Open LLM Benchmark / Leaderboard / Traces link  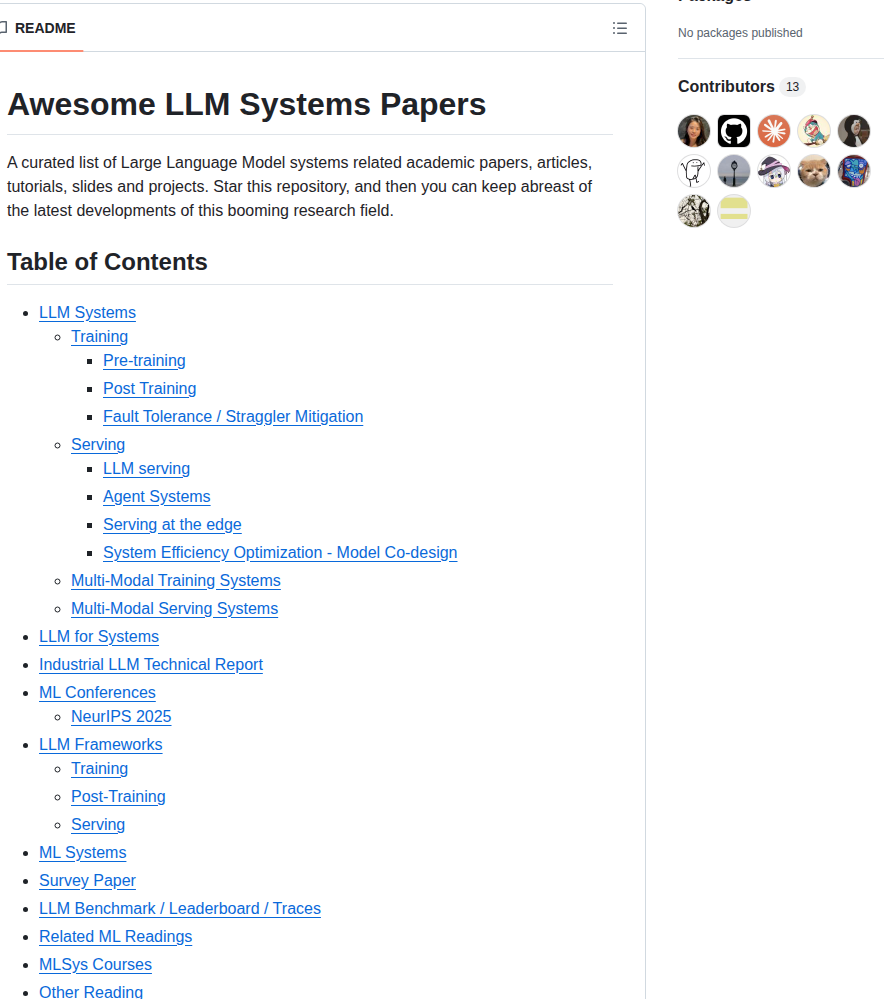click(x=180, y=909)
